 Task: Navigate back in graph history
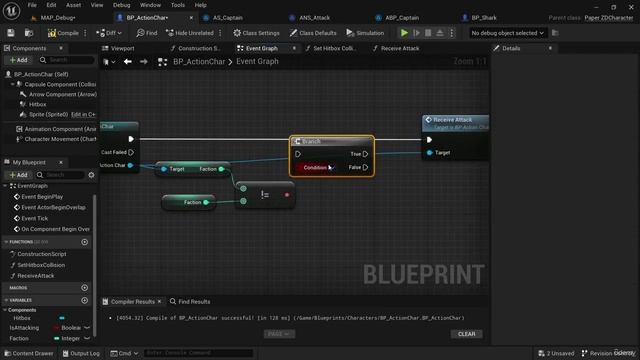[128, 62]
